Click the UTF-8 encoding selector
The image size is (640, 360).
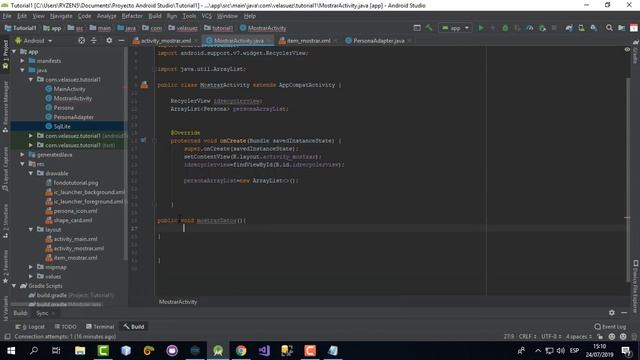coord(551,337)
